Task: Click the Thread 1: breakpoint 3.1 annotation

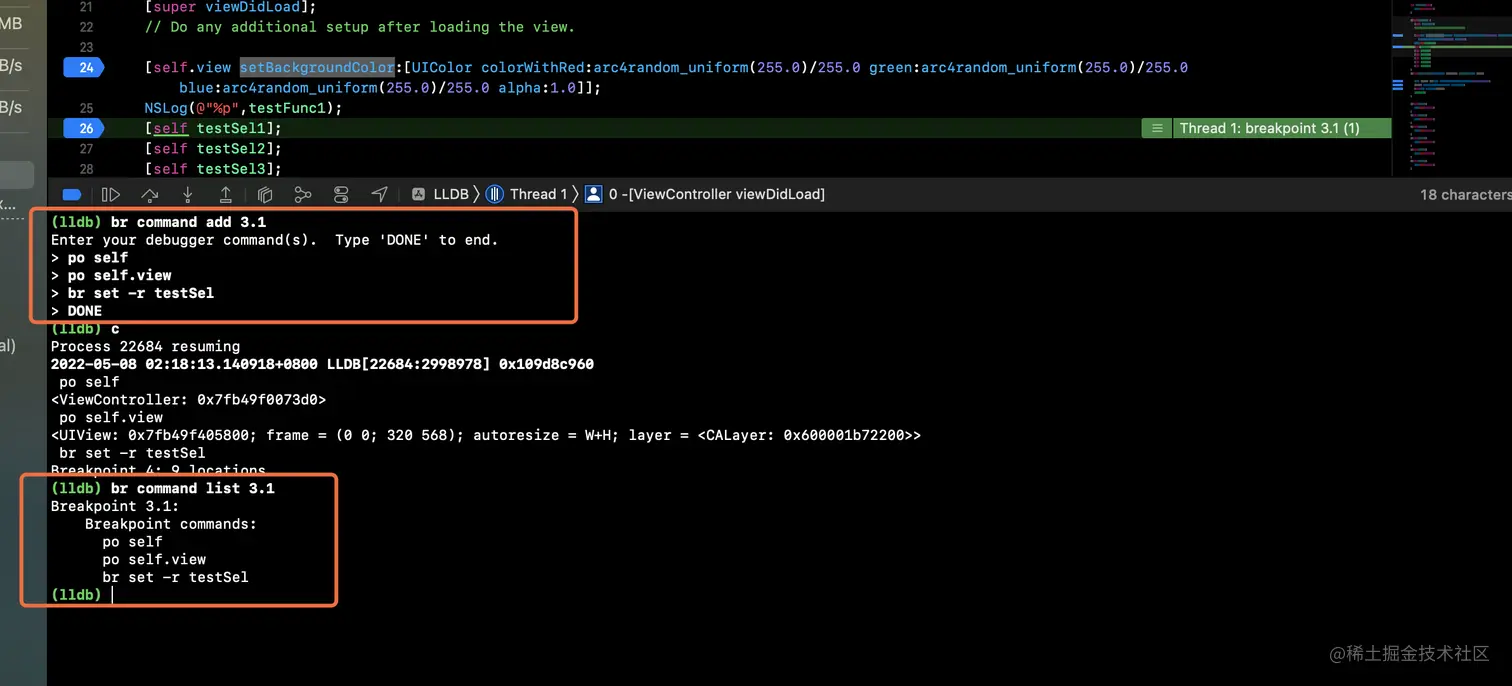Action: tap(1281, 128)
